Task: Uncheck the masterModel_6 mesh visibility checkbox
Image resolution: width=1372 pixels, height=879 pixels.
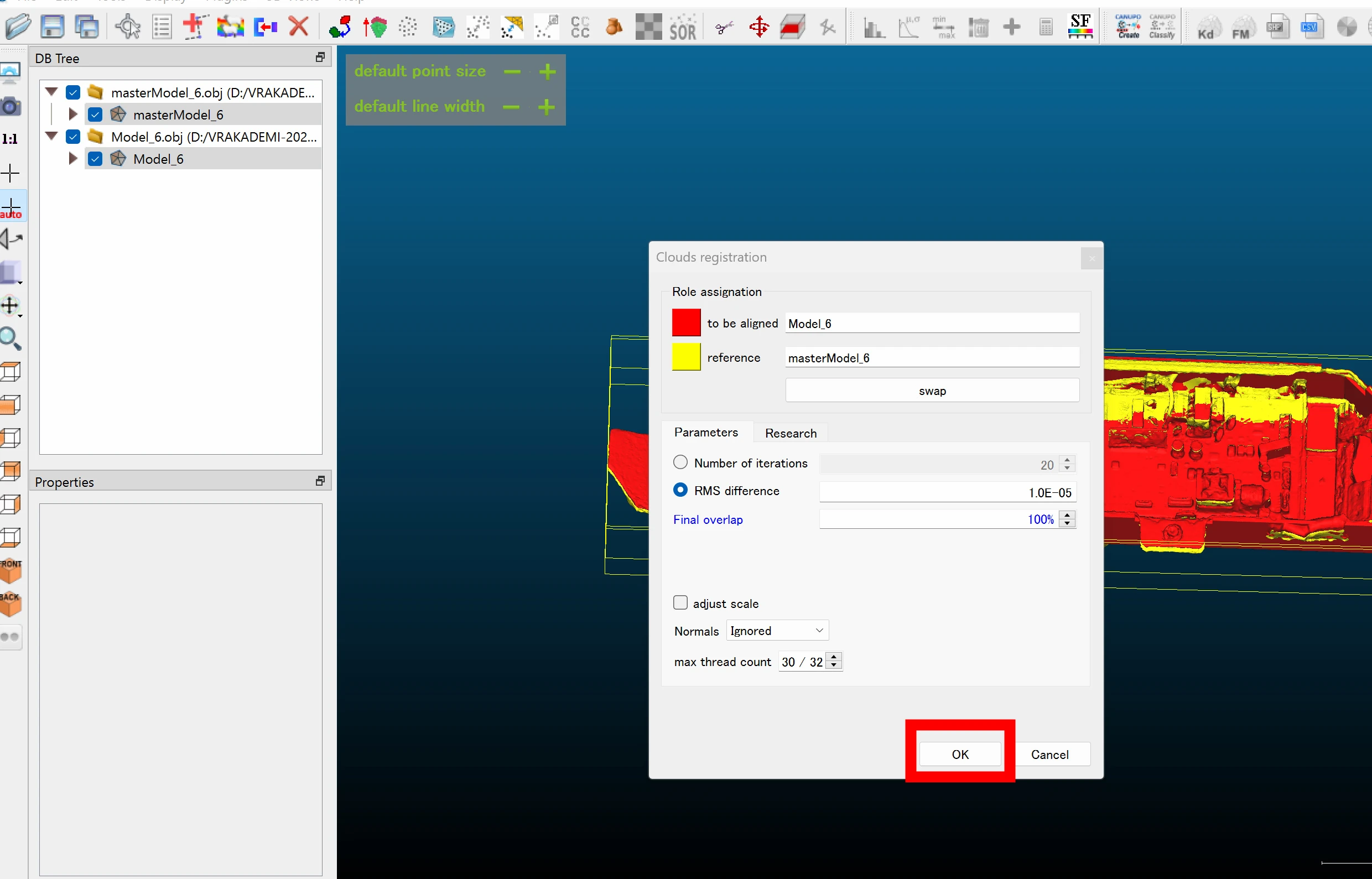Action: pos(95,115)
